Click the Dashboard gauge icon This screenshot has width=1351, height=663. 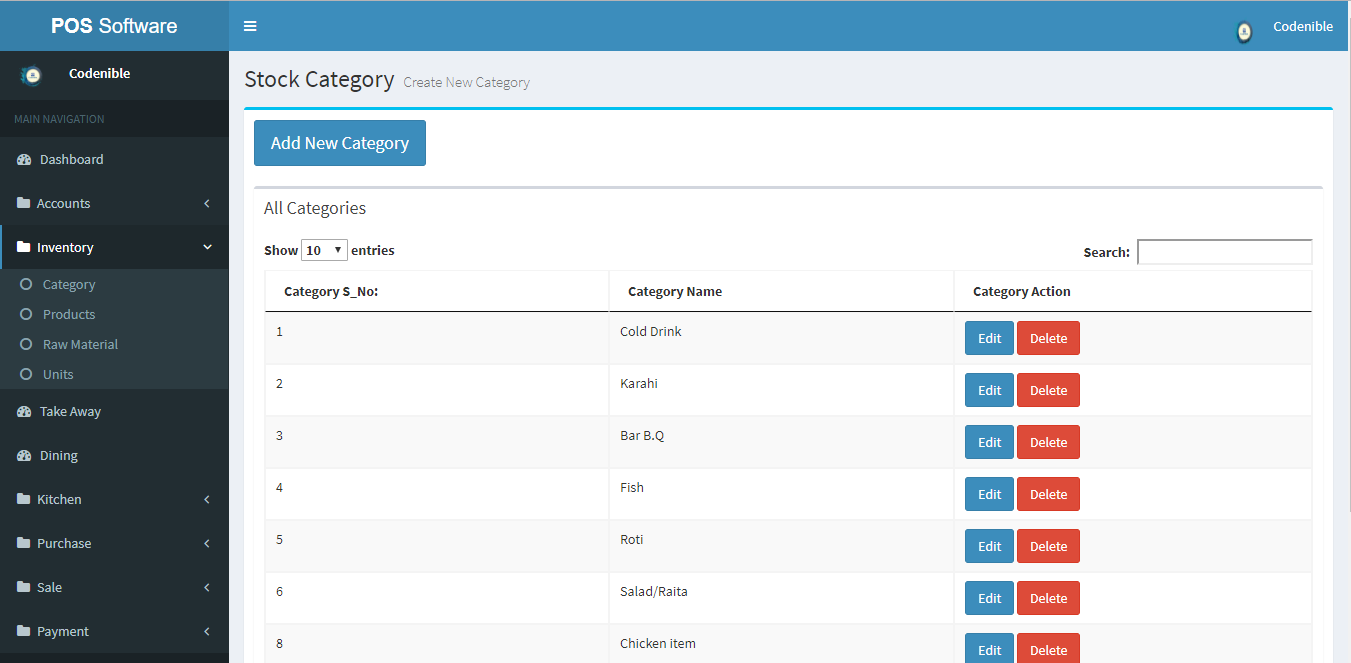coord(24,160)
